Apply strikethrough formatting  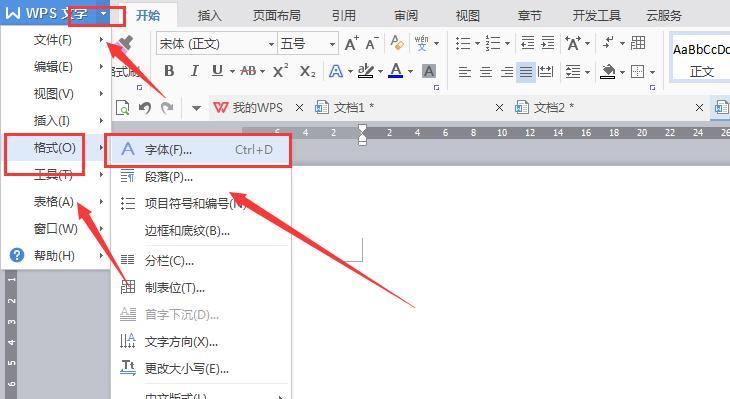248,71
